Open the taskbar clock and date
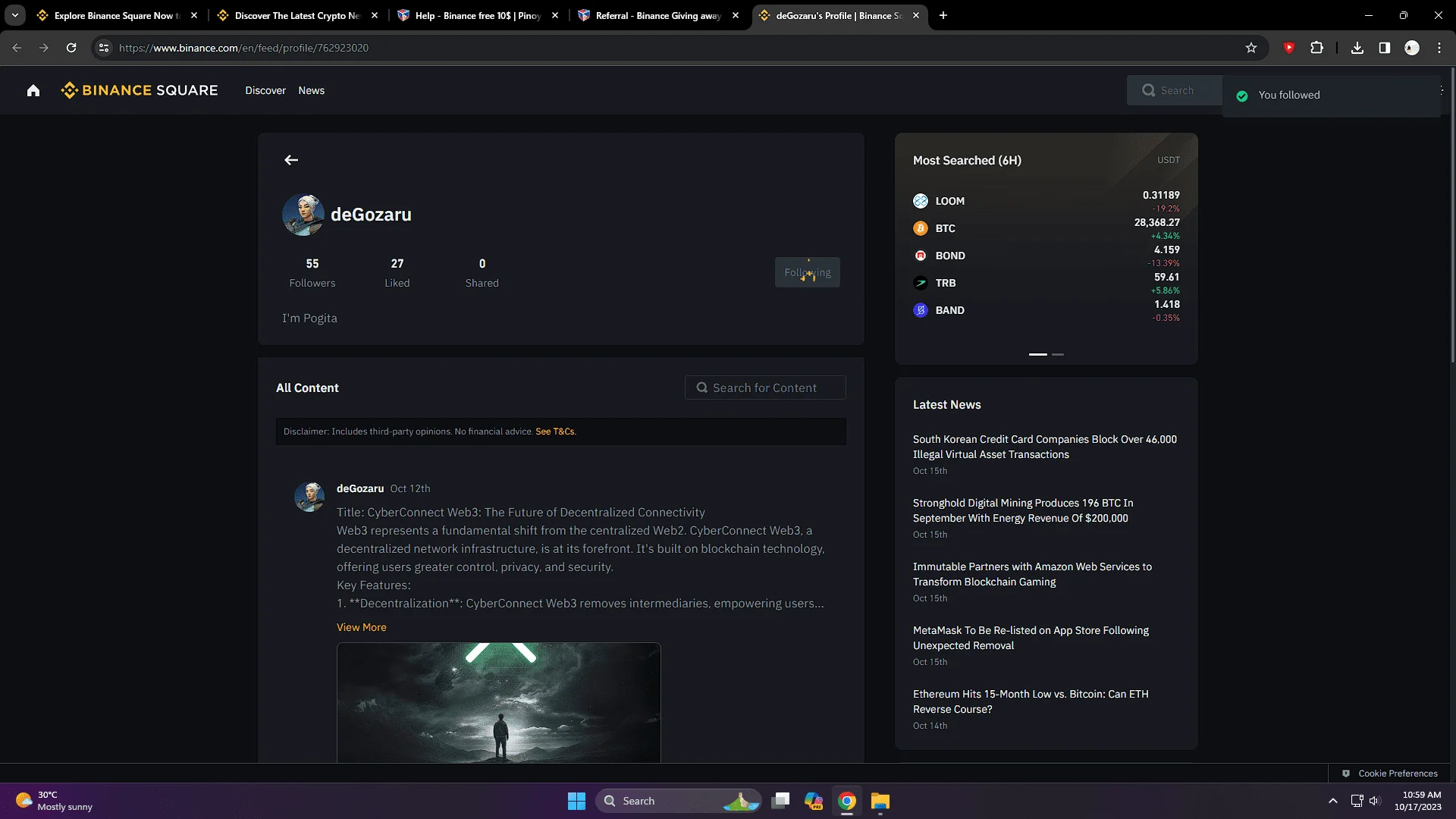The image size is (1456, 819). pos(1417,801)
